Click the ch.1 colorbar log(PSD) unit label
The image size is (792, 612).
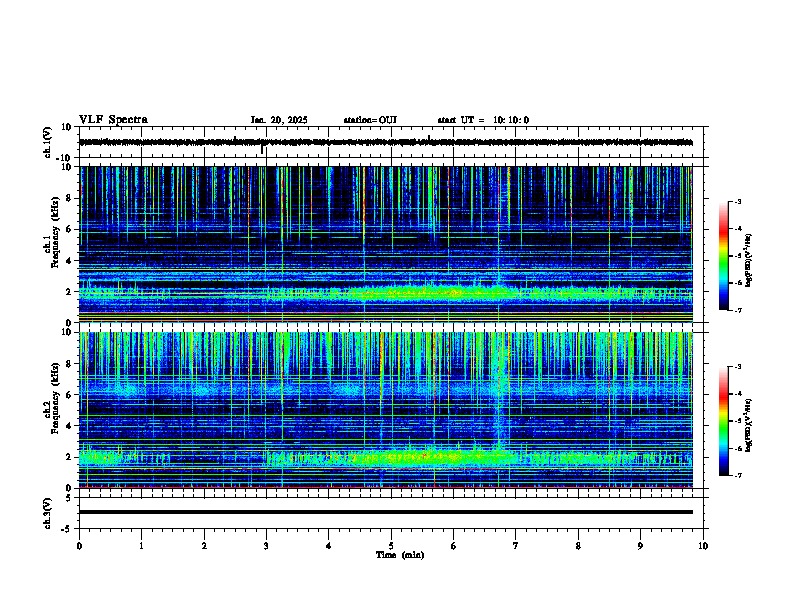(x=749, y=260)
